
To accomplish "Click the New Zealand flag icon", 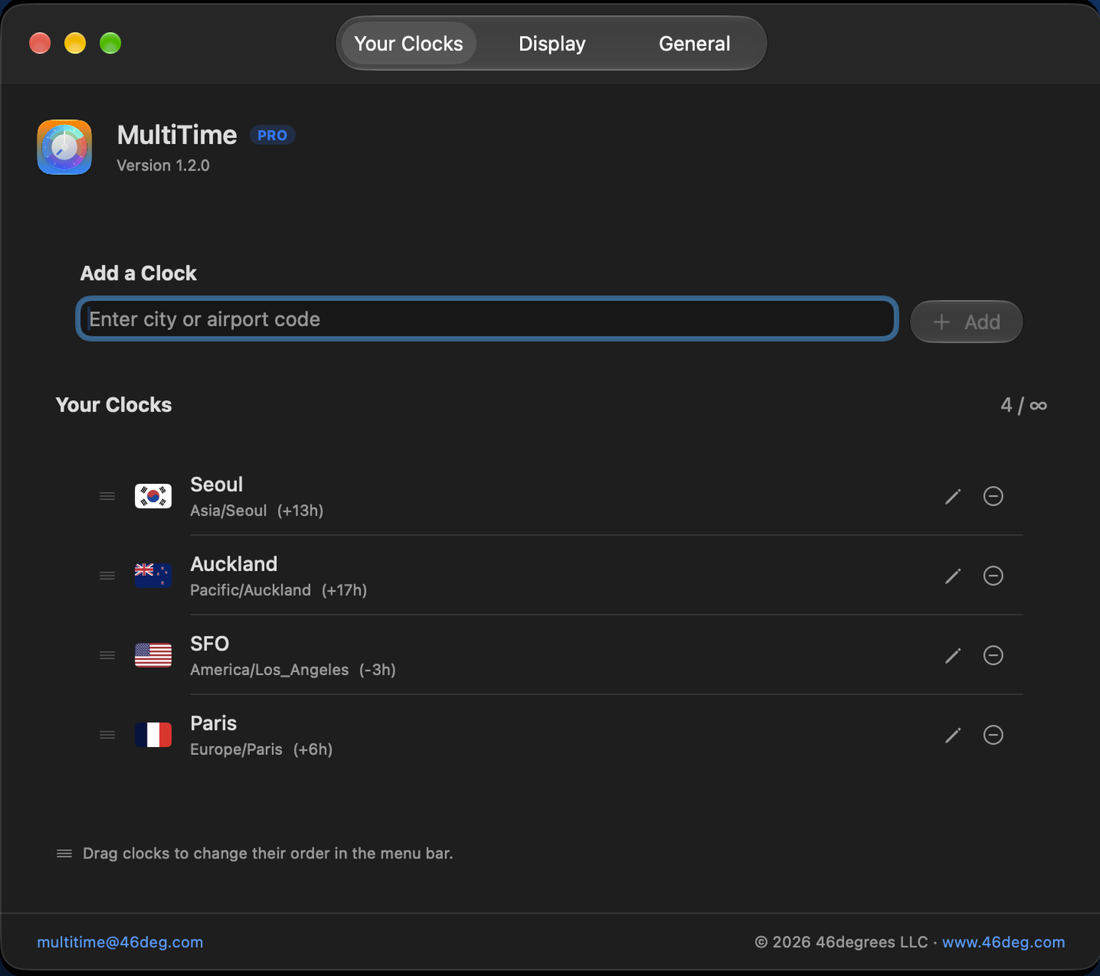I will click(153, 575).
